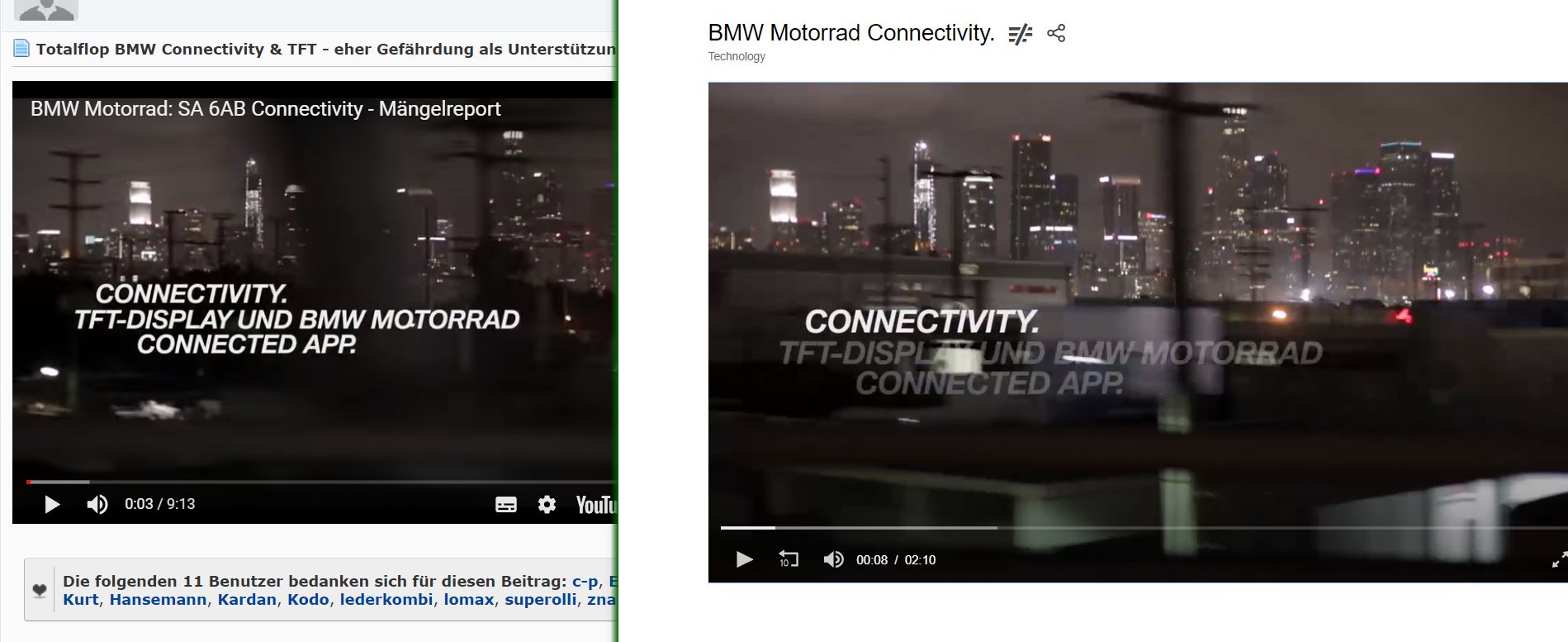Open user Hansemann profile

click(158, 600)
